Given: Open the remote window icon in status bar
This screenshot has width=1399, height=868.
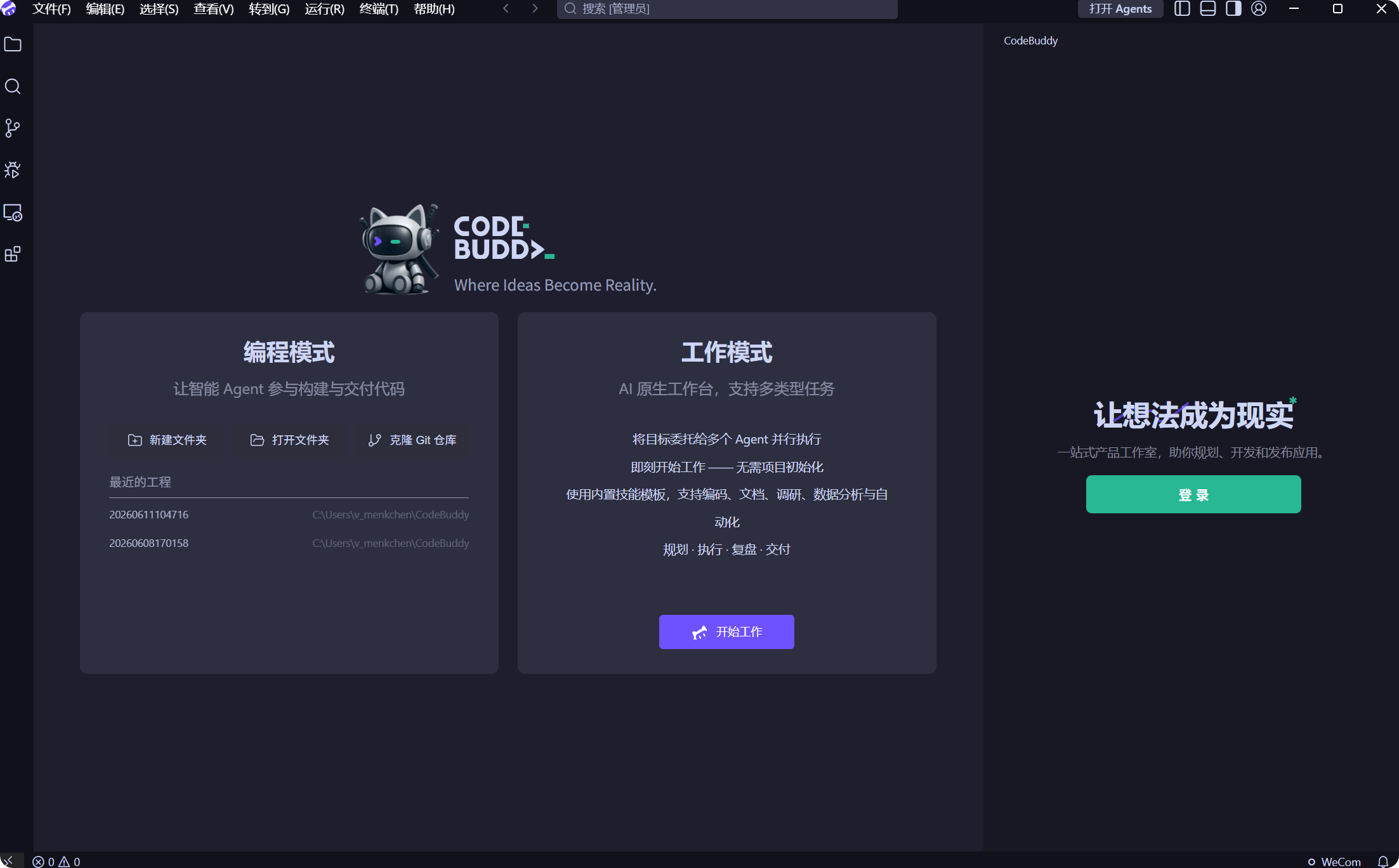Looking at the screenshot, I should click(9, 860).
